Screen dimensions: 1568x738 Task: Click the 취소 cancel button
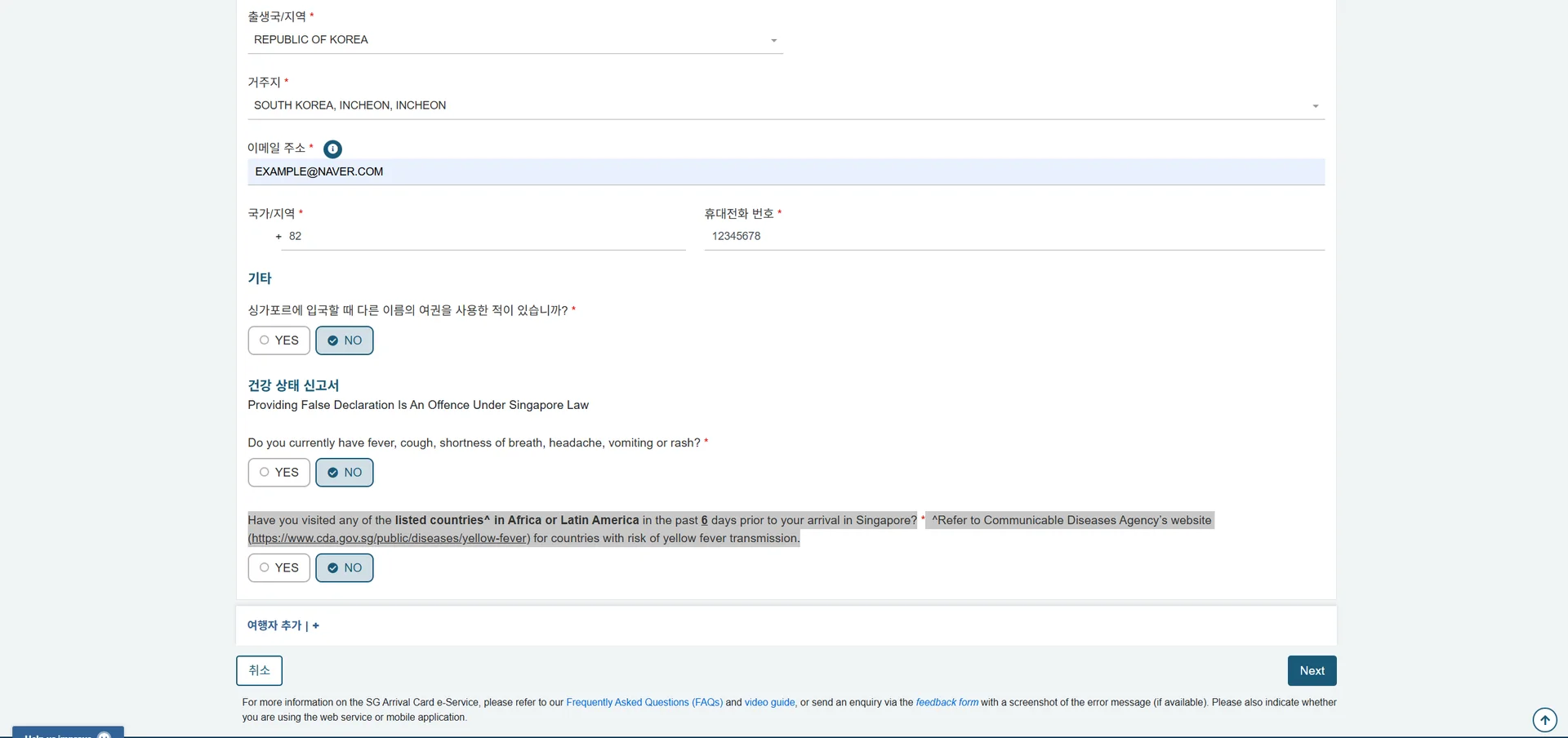(259, 671)
